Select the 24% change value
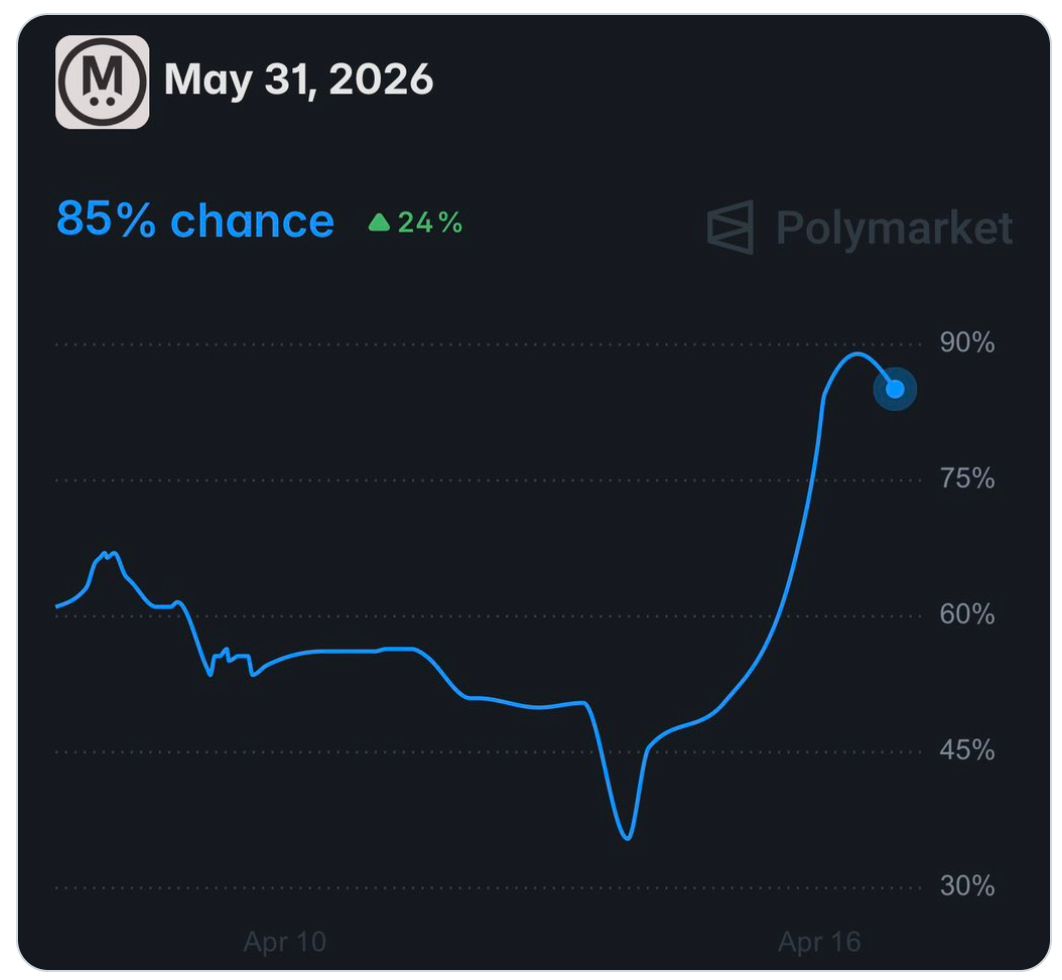The image size is (1062, 980). (x=430, y=222)
